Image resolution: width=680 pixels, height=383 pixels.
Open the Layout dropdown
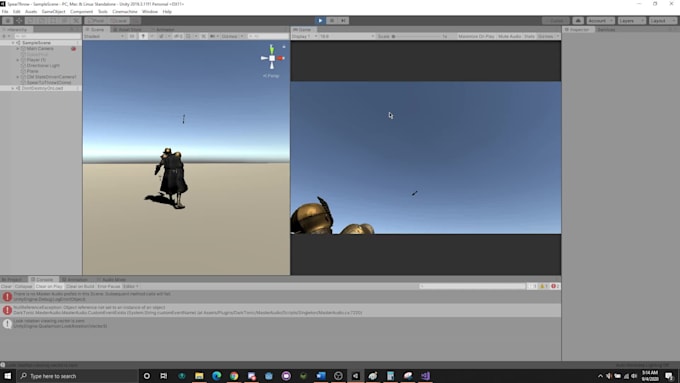click(x=663, y=20)
